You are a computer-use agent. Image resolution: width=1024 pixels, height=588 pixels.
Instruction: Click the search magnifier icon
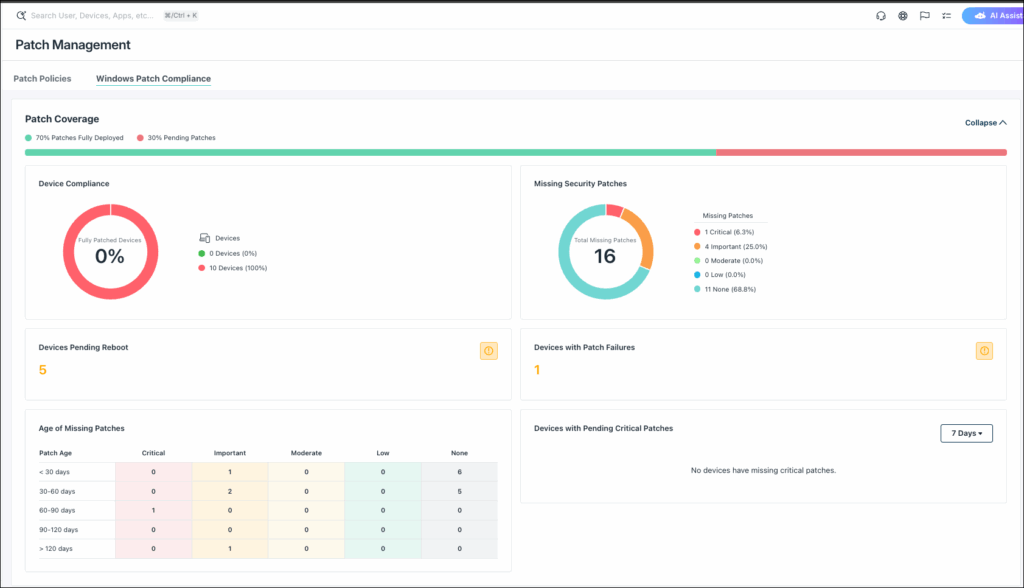tap(21, 16)
